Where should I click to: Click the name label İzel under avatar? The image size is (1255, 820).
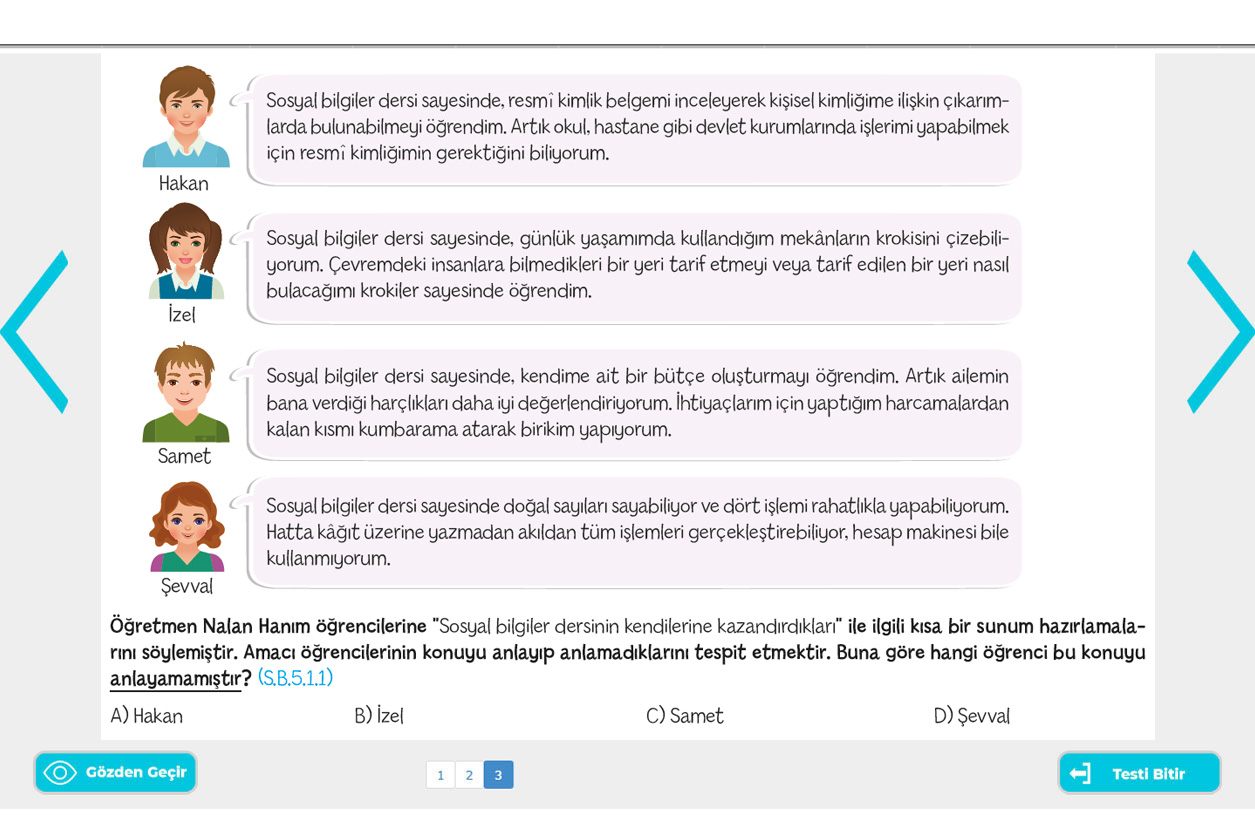click(182, 314)
